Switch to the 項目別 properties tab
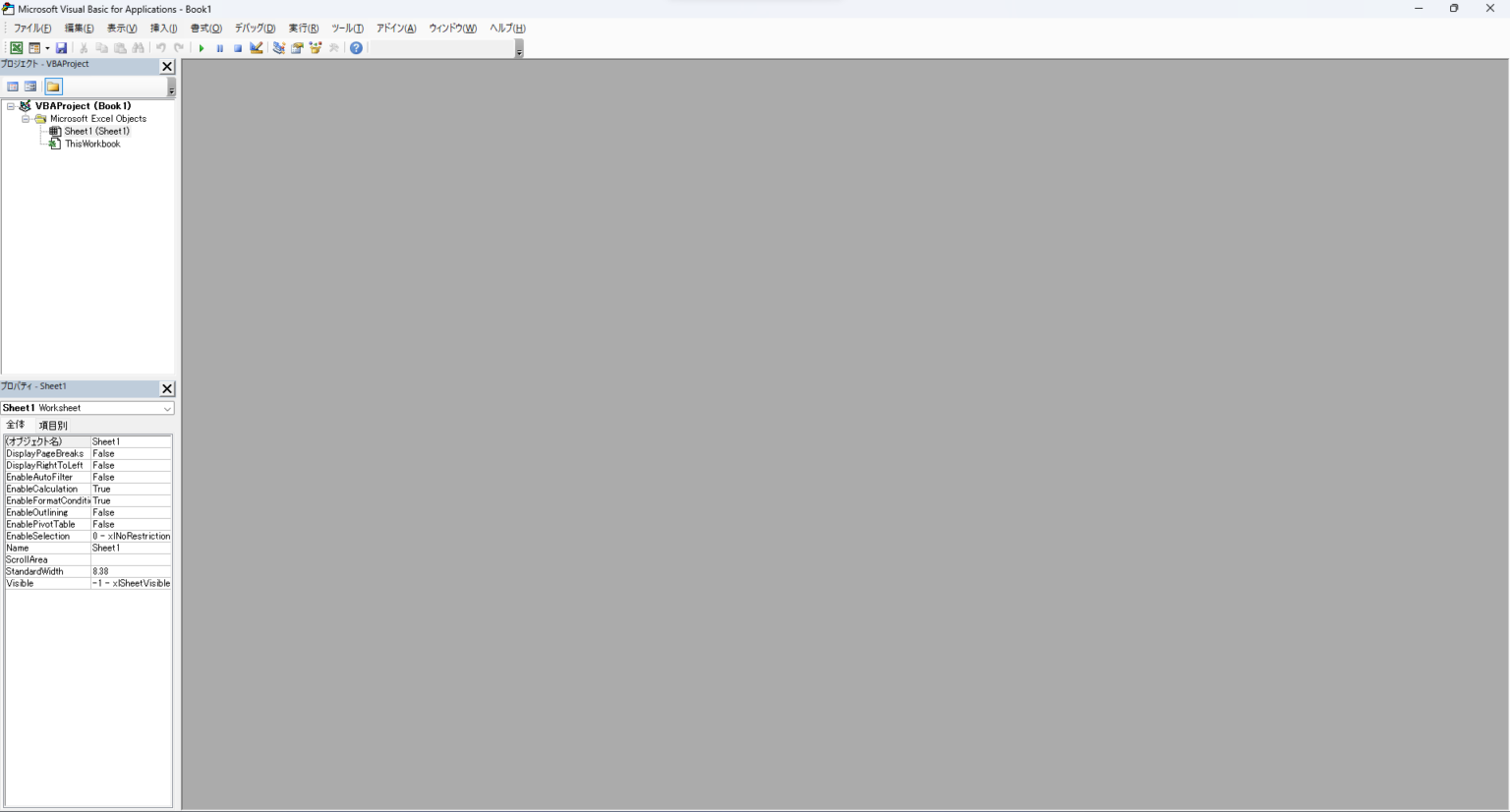The image size is (1510, 812). pos(52,425)
